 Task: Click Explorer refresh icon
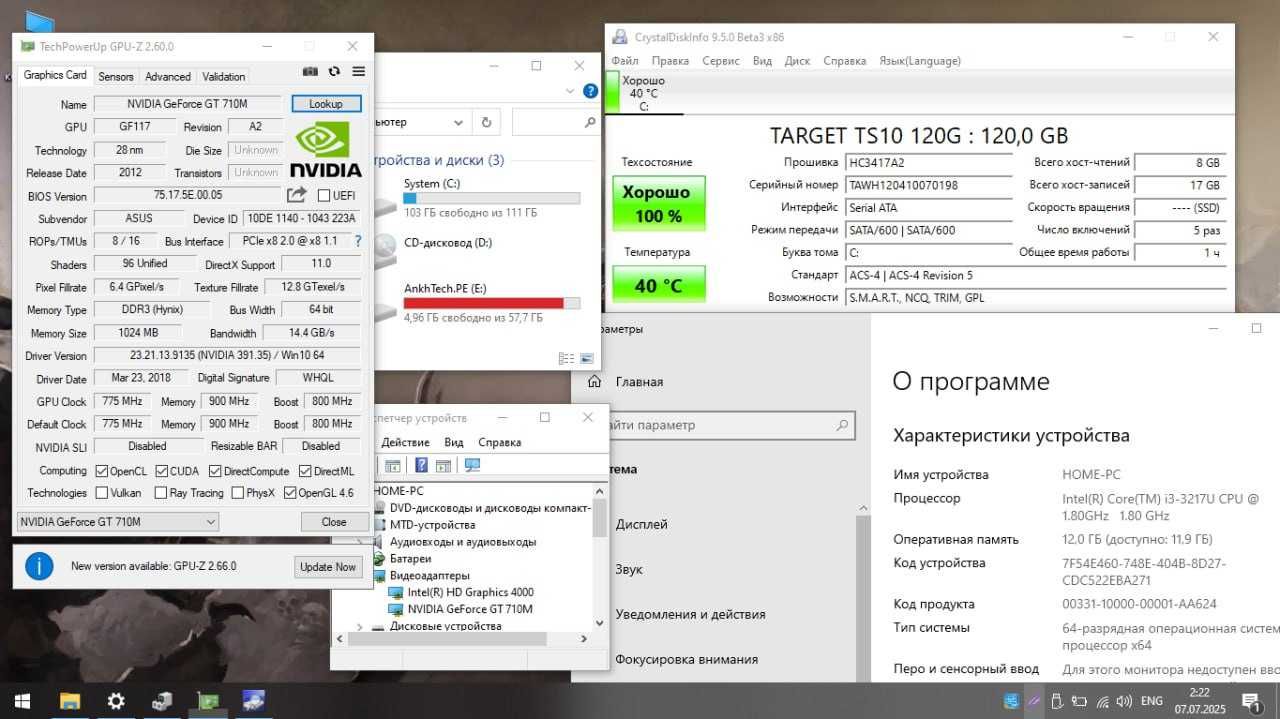point(486,122)
